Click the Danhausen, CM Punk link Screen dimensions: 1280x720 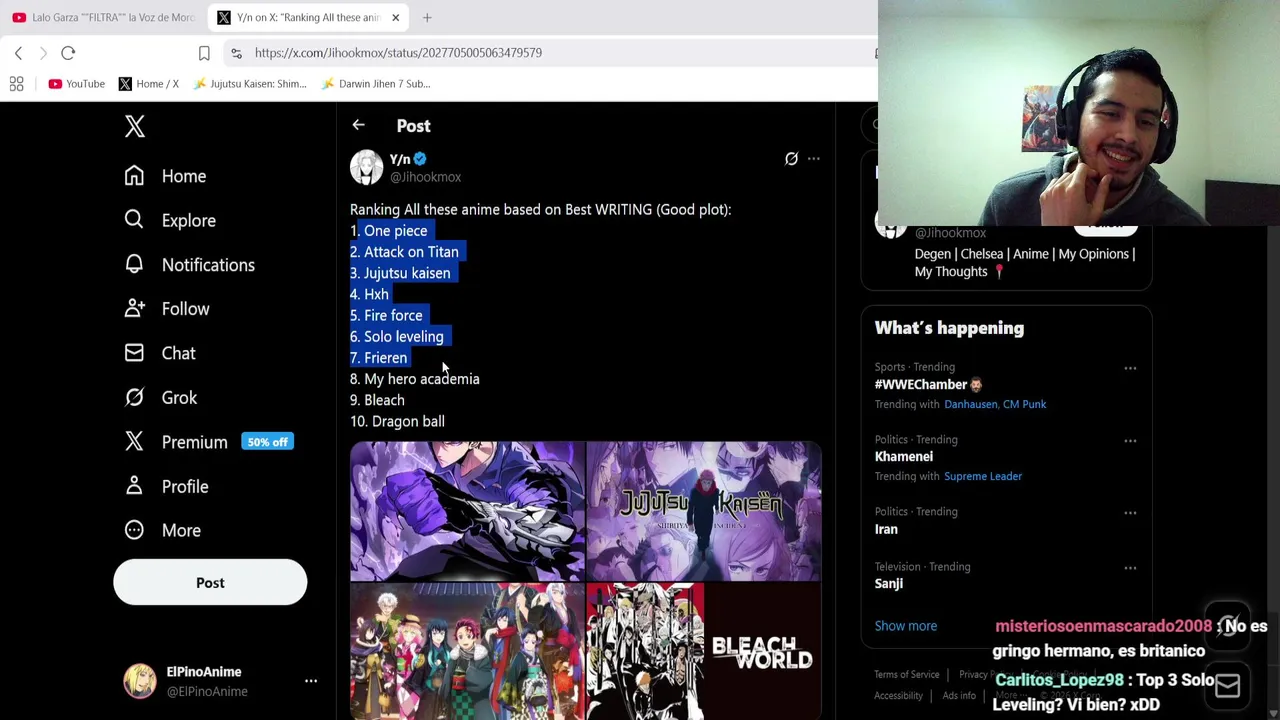(995, 404)
